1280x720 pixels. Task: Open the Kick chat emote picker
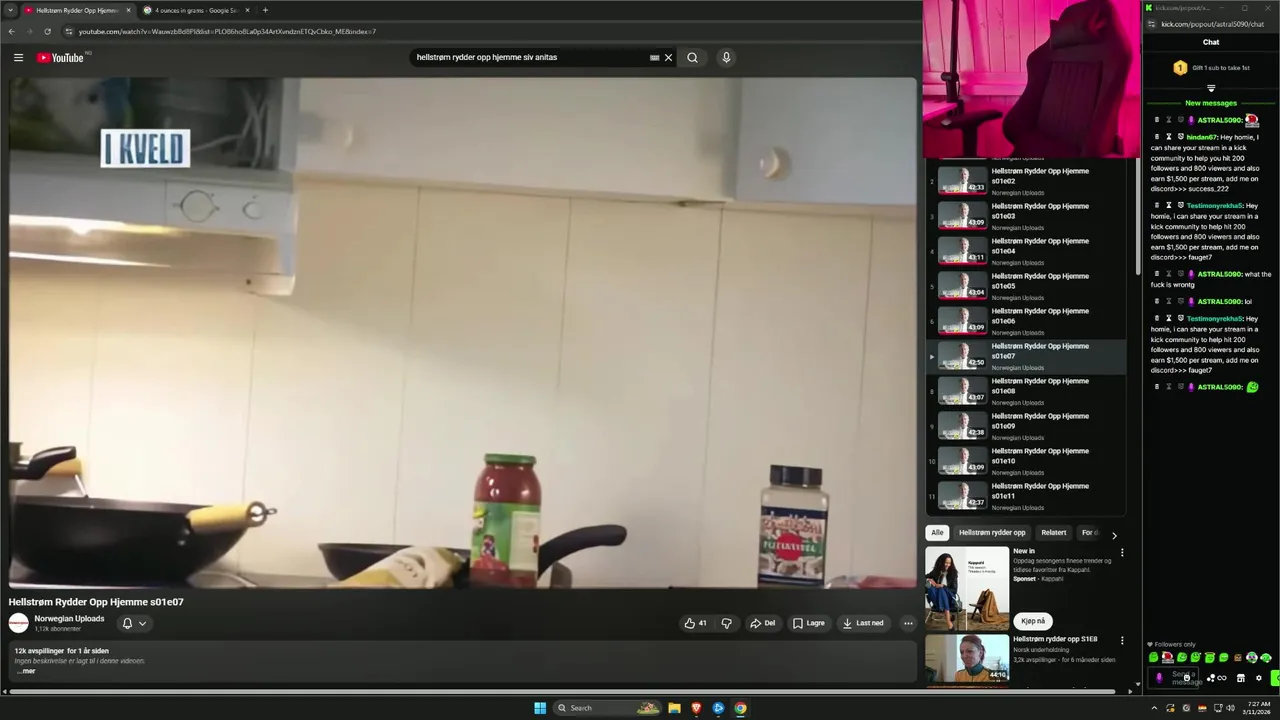(1187, 678)
